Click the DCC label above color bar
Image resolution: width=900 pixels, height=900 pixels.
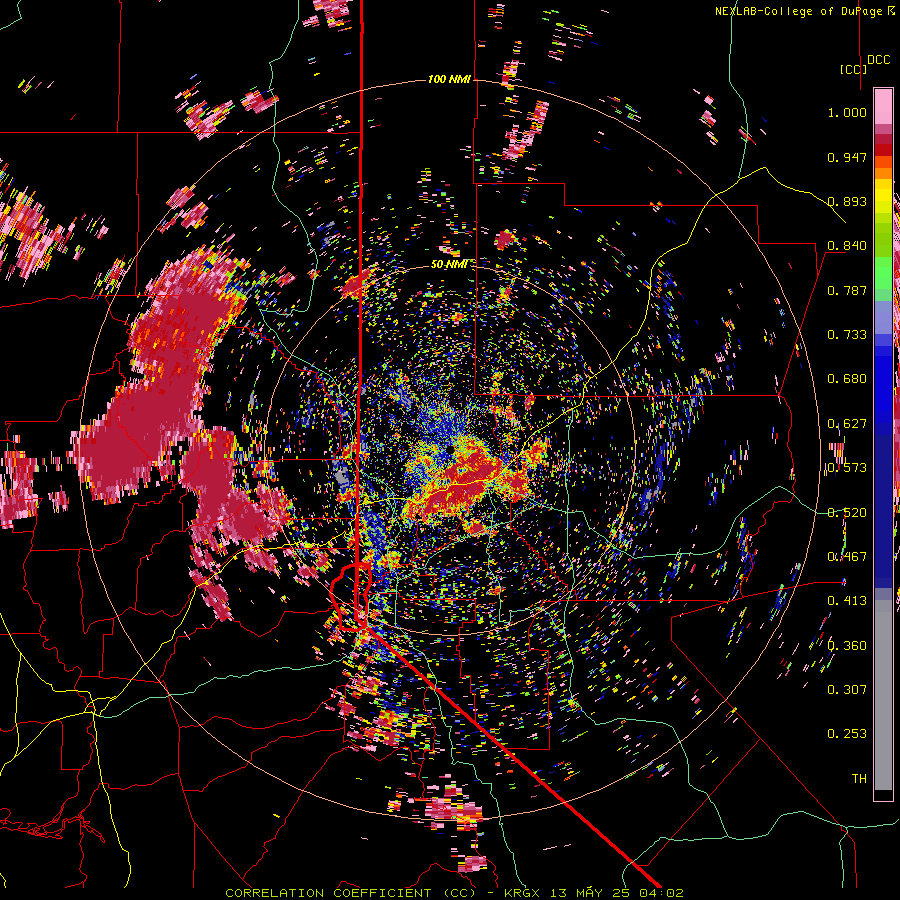(x=878, y=60)
